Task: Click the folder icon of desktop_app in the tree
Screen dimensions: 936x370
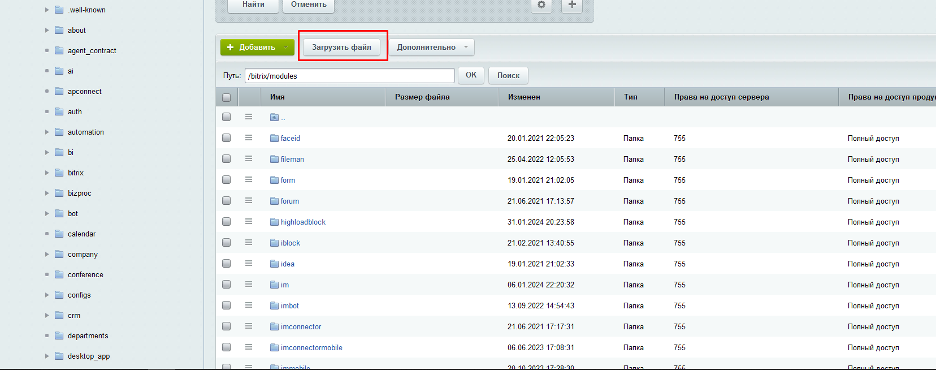Action: (x=58, y=356)
